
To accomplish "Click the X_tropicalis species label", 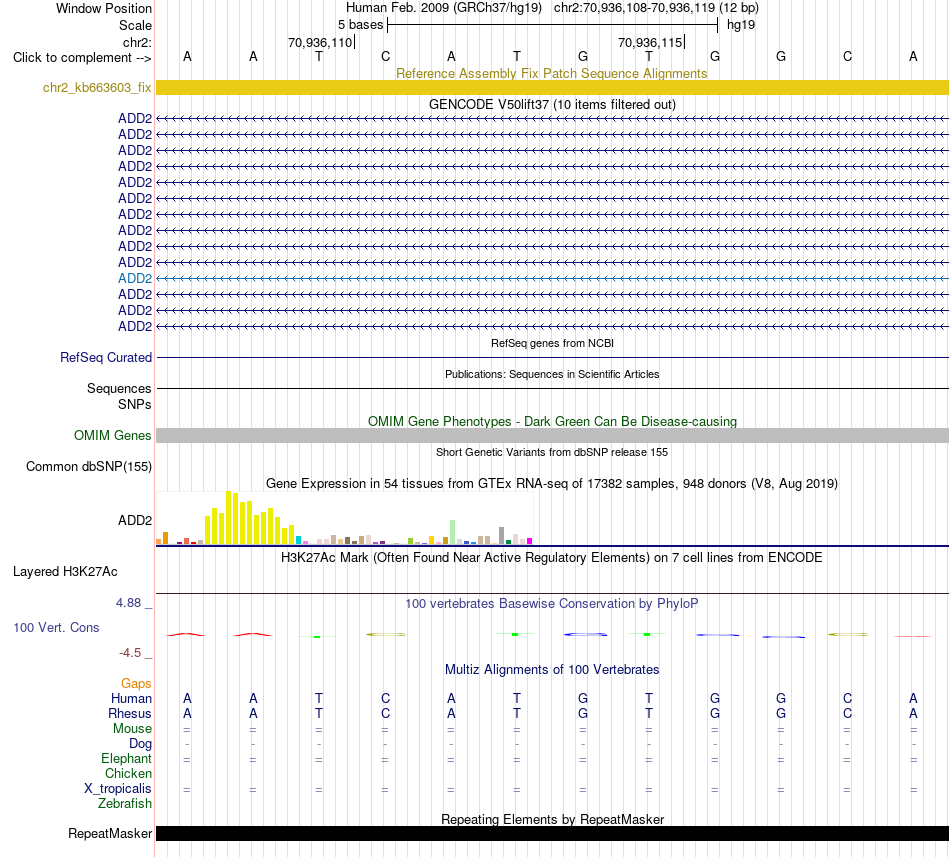I will click(118, 789).
